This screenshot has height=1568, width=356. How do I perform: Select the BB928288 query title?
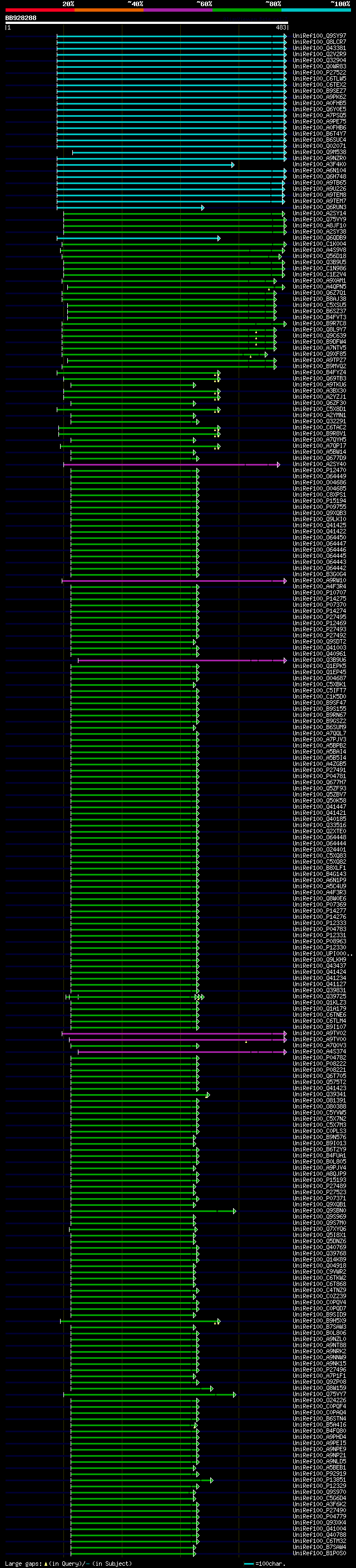tap(21, 18)
